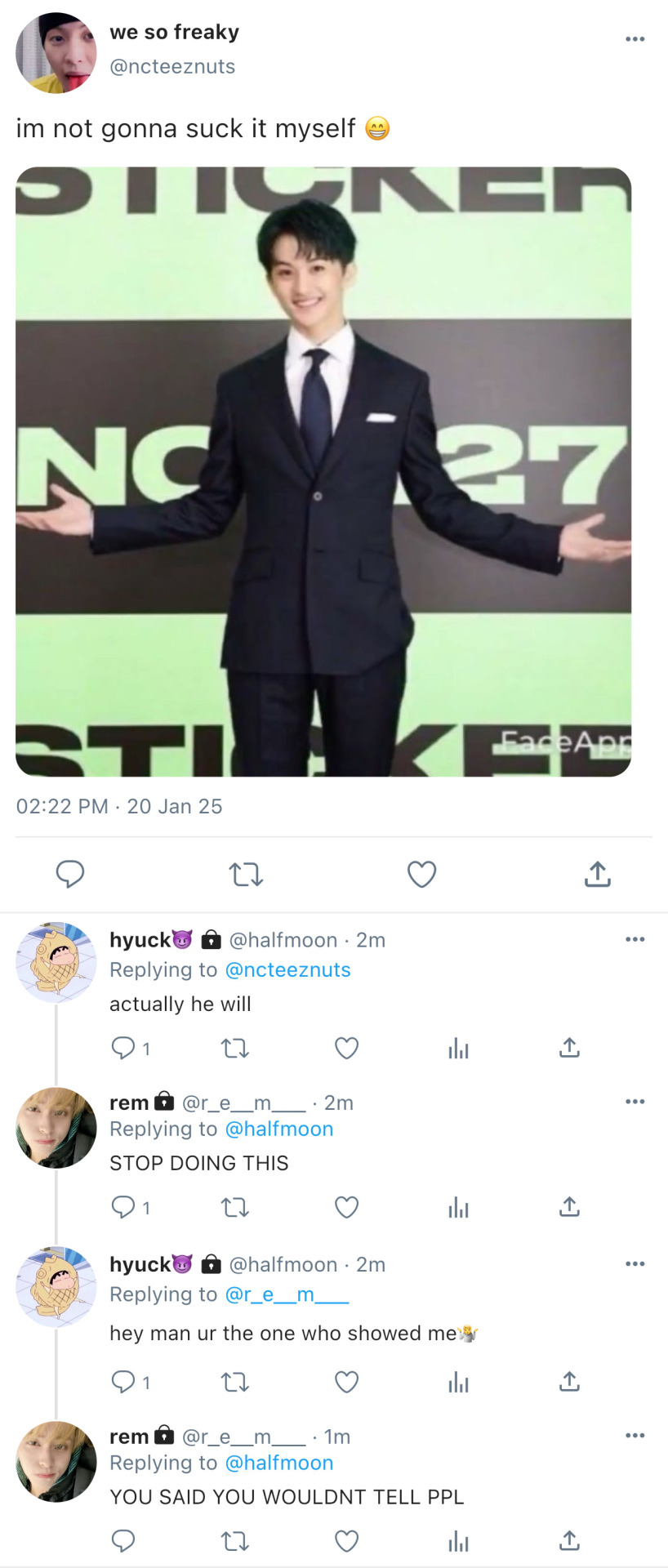The height and width of the screenshot is (1568, 668).
Task: Open the "we so freaky" profile picture
Action: point(56,53)
